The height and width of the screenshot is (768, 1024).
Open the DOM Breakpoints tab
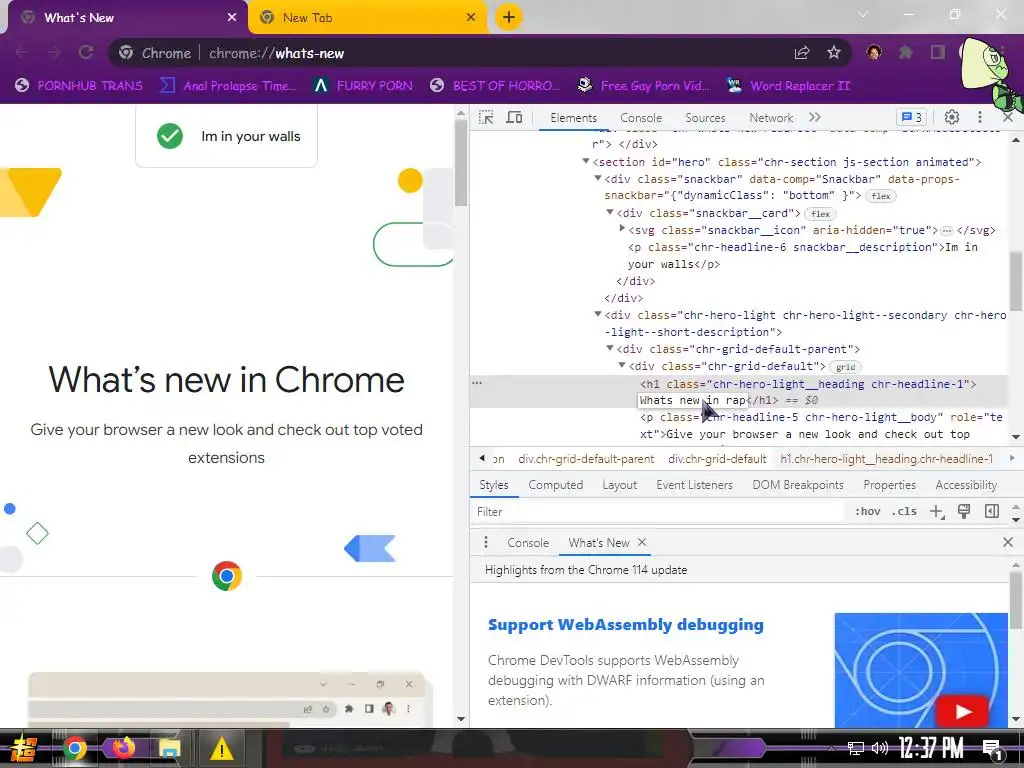[798, 485]
